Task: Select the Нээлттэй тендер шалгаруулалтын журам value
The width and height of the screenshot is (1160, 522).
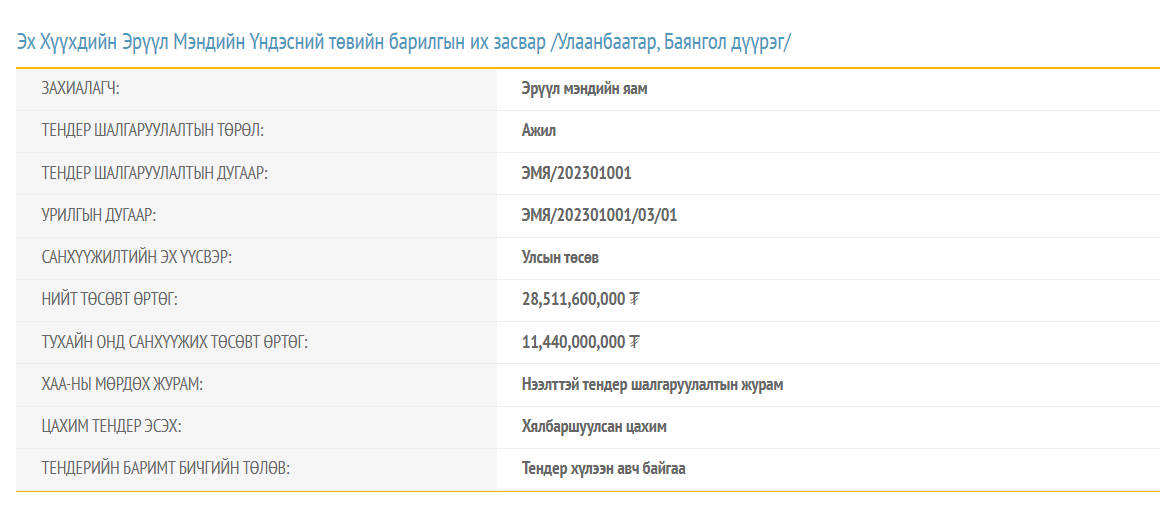Action: pyautogui.click(x=652, y=384)
